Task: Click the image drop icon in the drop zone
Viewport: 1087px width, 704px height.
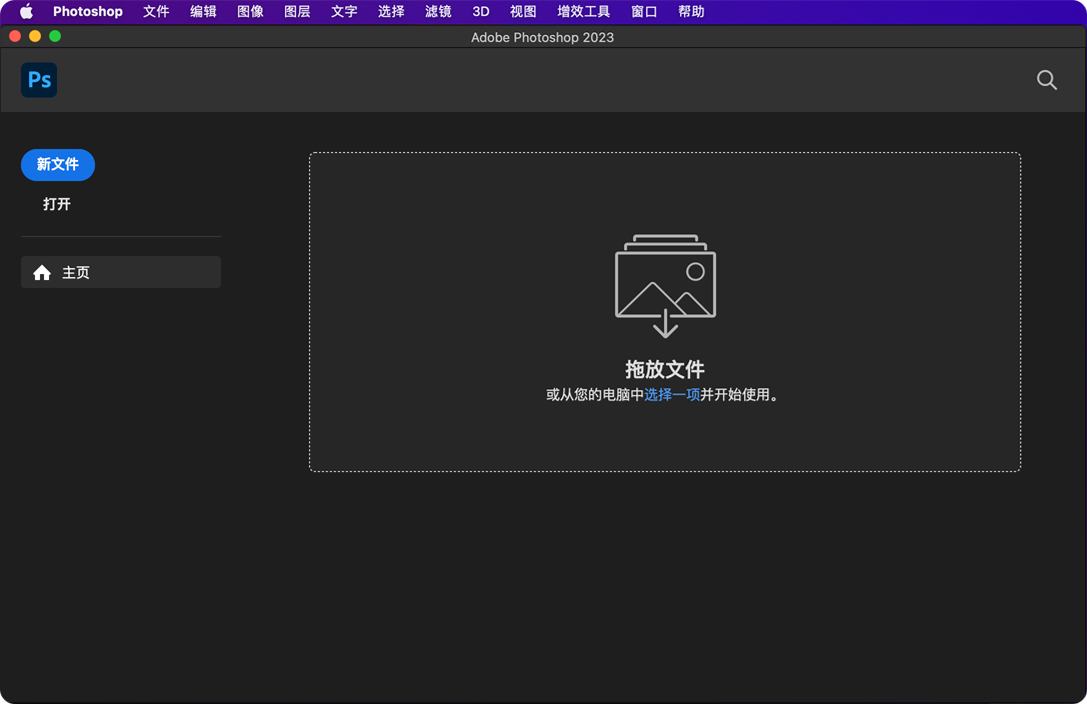Action: coord(665,286)
